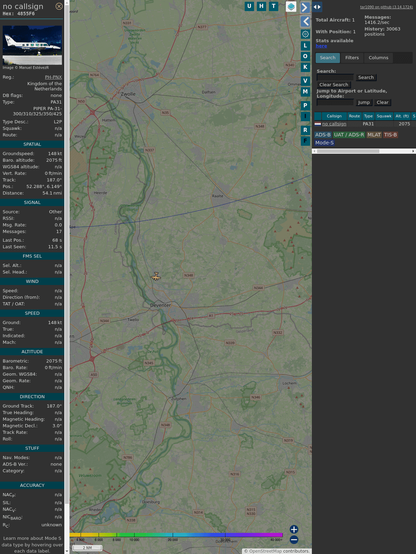
Task: Toggle the L map option button
Action: pyautogui.click(x=305, y=46)
